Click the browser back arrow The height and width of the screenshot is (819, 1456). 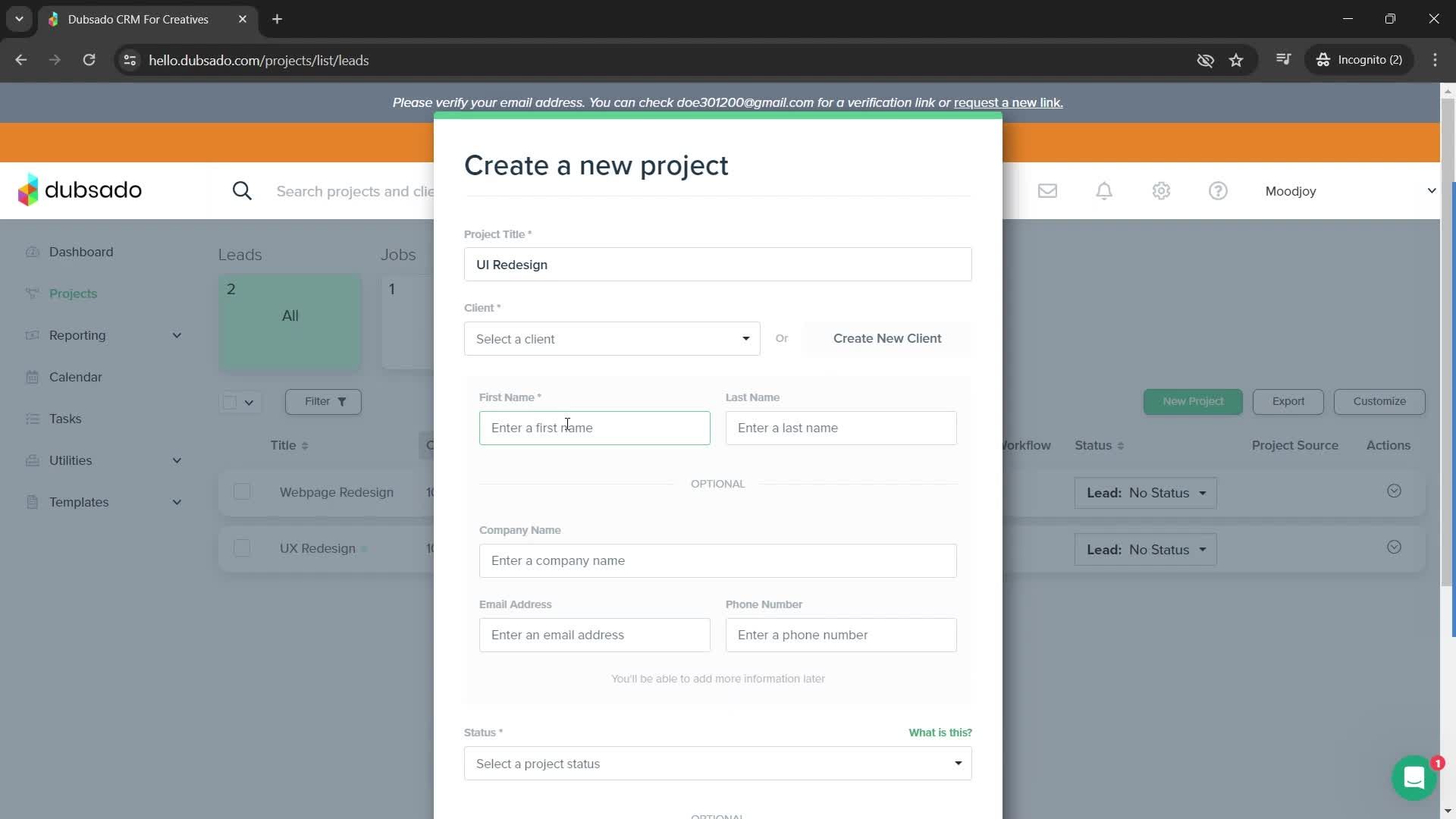[21, 60]
